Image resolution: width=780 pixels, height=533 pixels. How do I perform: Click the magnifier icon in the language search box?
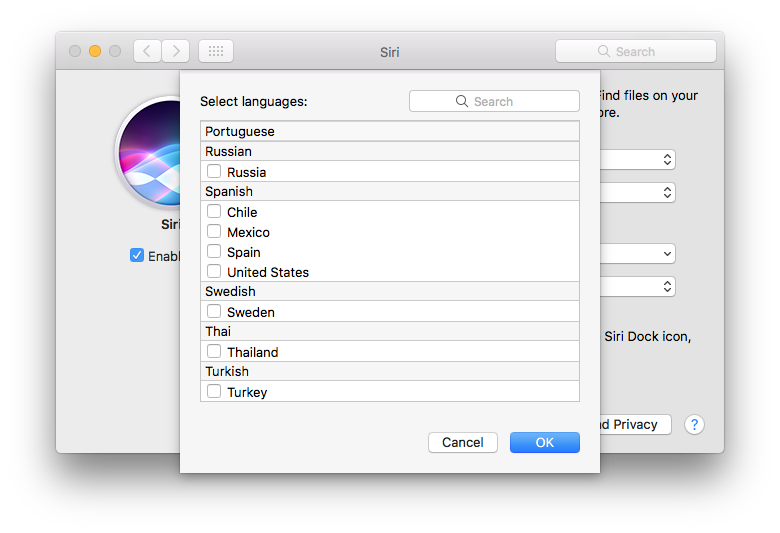click(462, 102)
